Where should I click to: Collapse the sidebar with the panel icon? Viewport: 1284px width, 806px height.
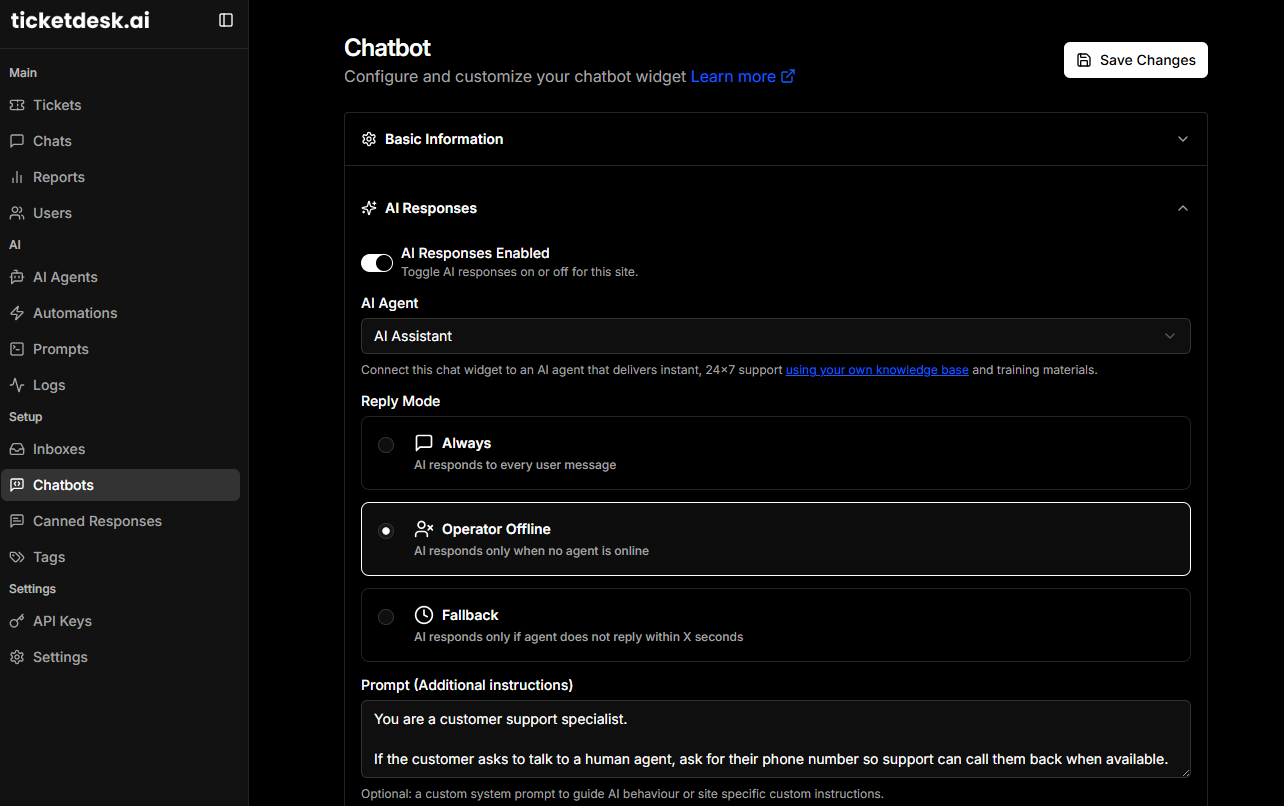coord(226,20)
